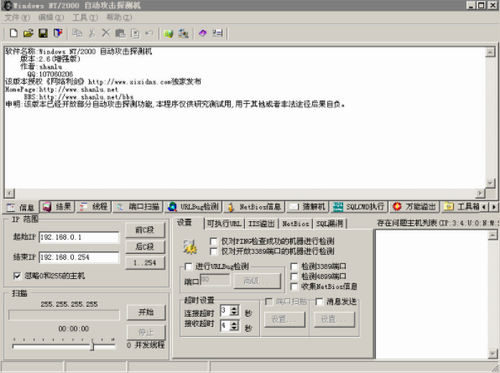The height and width of the screenshot is (373, 500).
Task: Switch to the NetBios信息 tab
Action: coord(254,207)
